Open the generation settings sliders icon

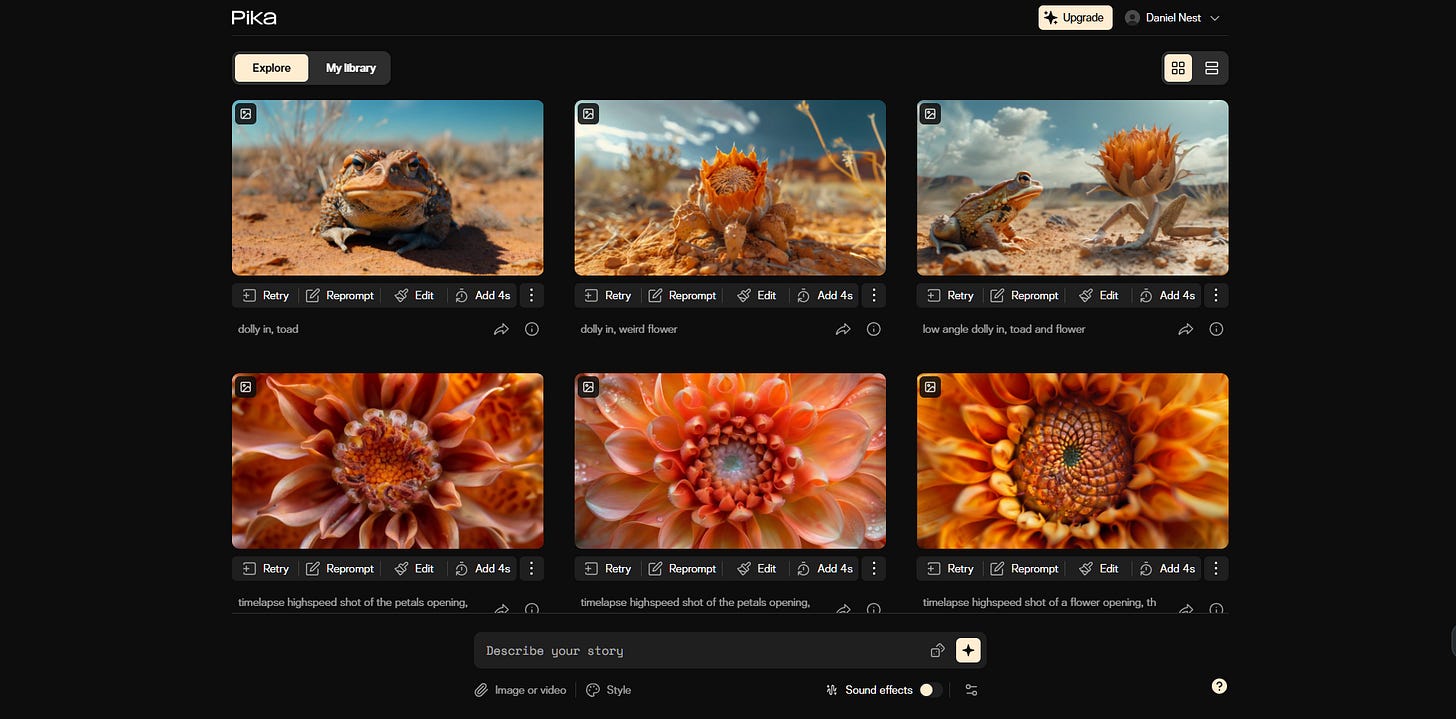tap(971, 690)
